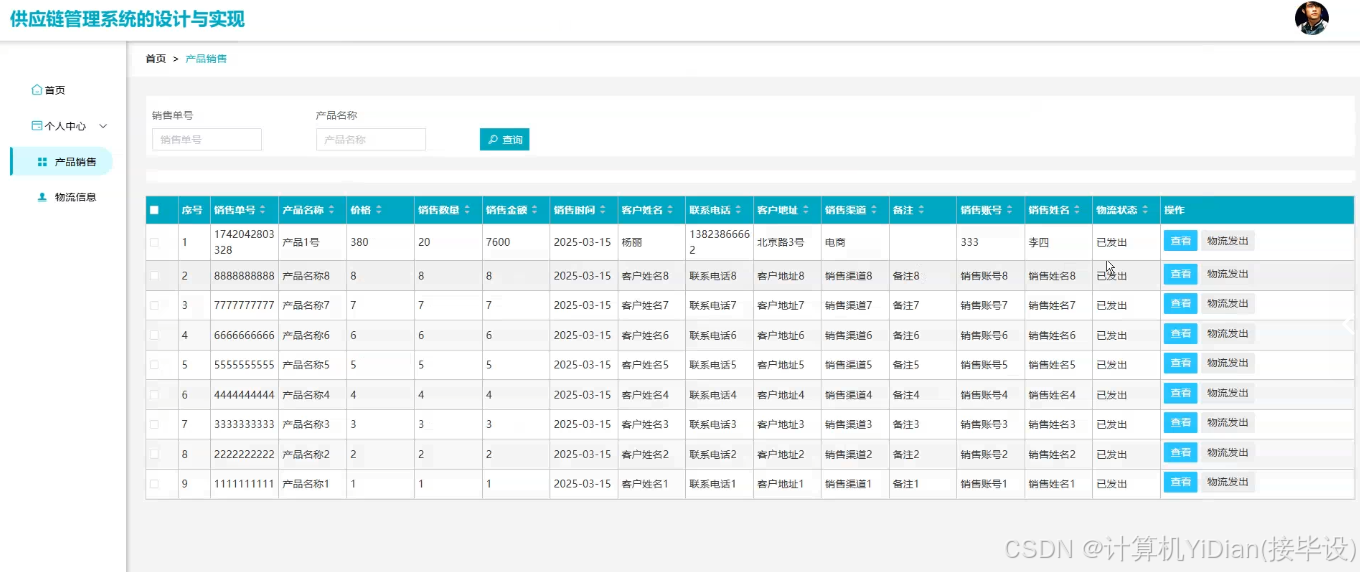
Task: Sort by 客户姓名 column sort arrows
Action: [671, 210]
